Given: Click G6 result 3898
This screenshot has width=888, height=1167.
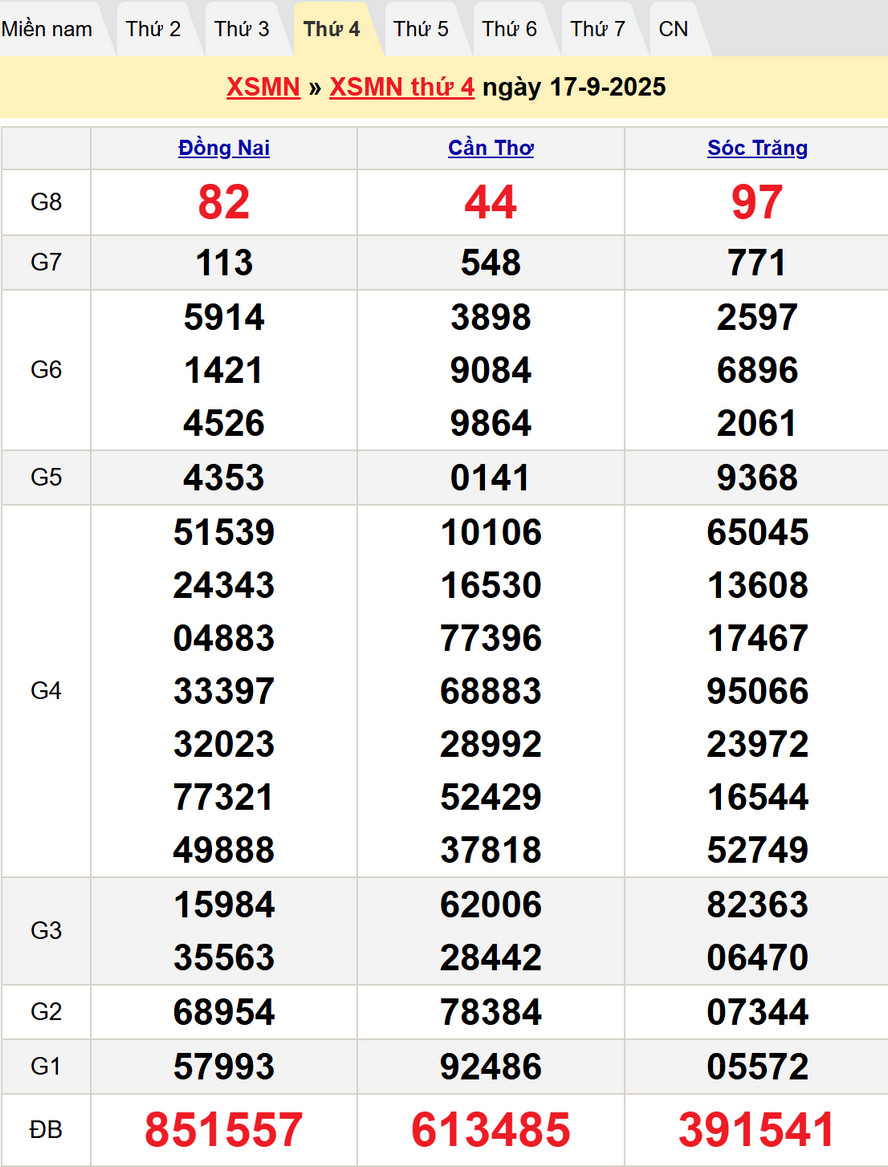Looking at the screenshot, I should (x=491, y=317).
